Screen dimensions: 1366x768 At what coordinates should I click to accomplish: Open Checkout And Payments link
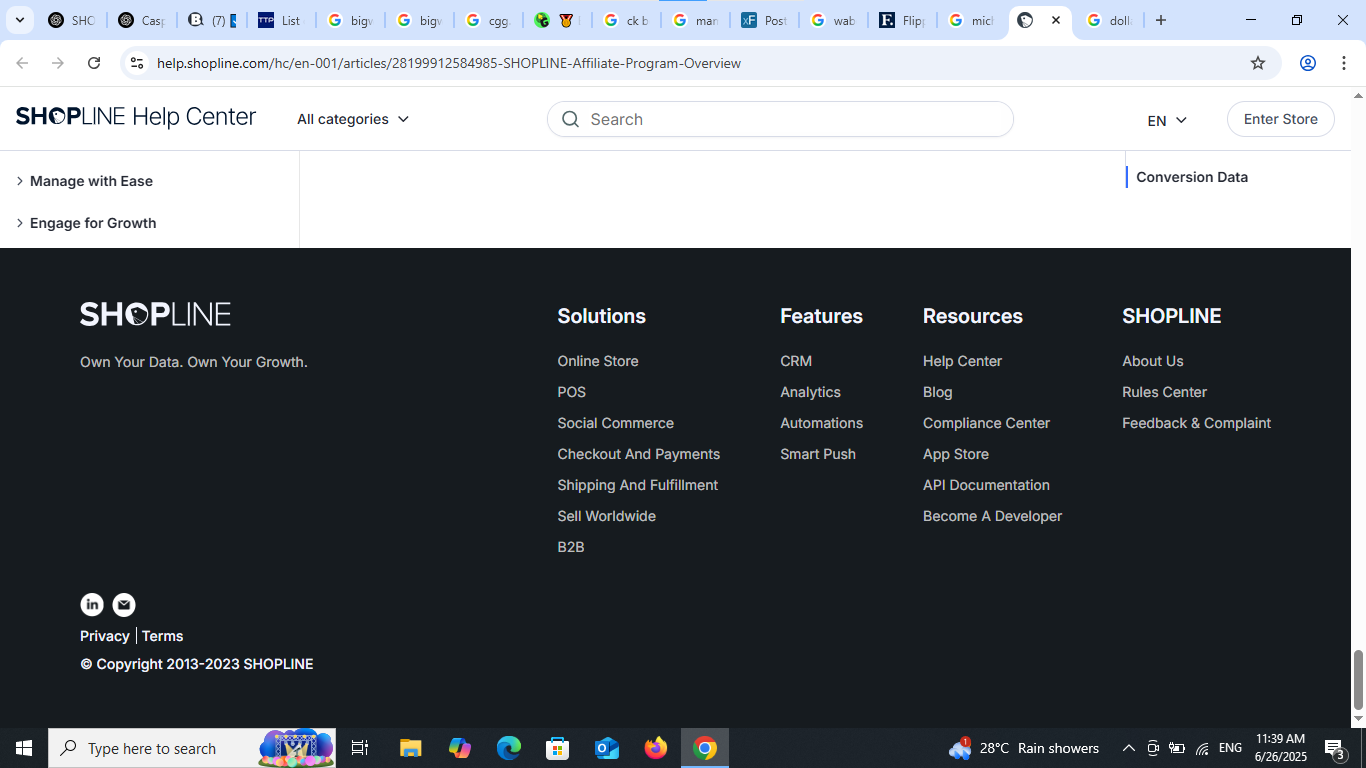(639, 454)
